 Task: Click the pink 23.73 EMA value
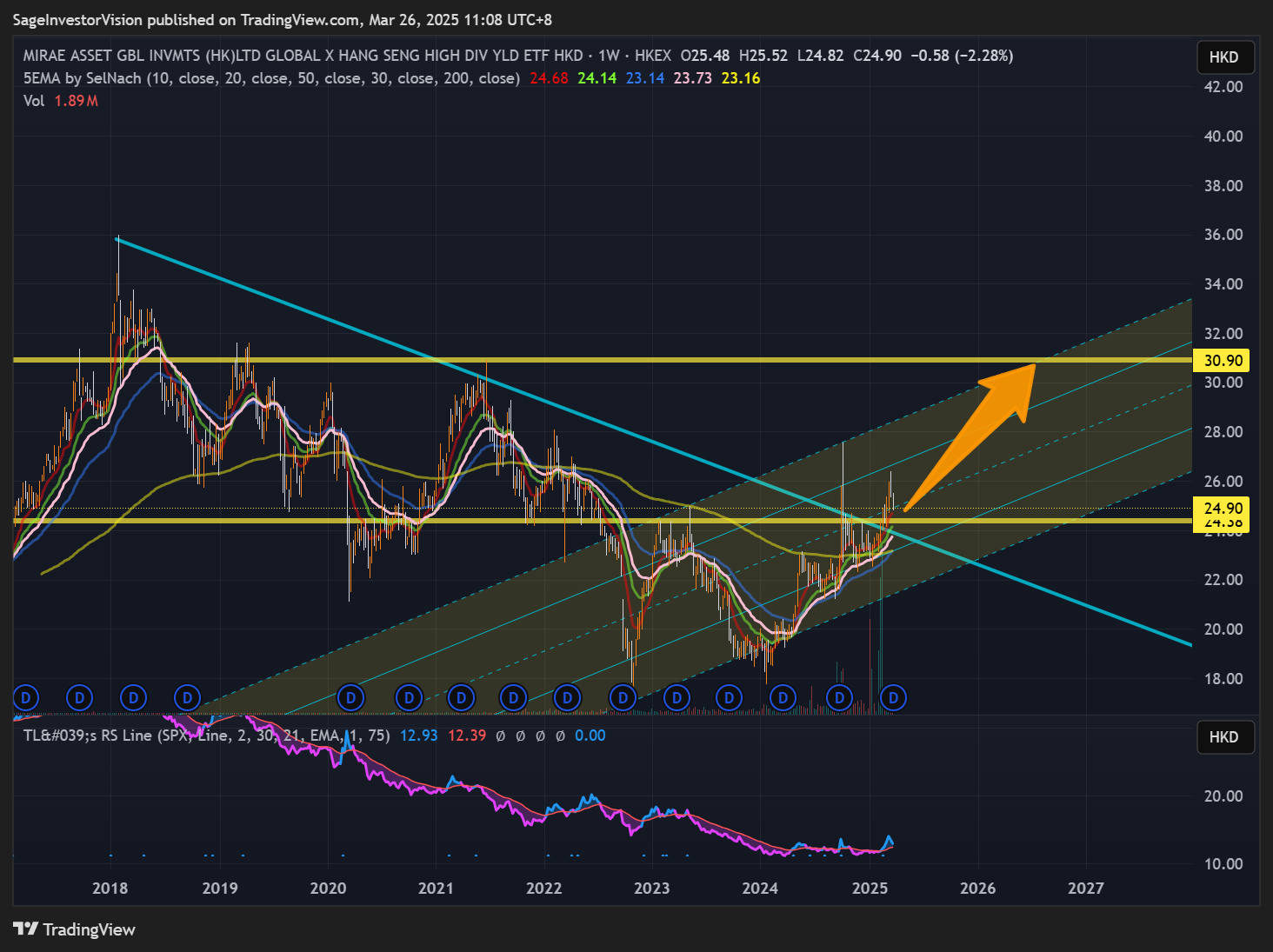(x=693, y=78)
